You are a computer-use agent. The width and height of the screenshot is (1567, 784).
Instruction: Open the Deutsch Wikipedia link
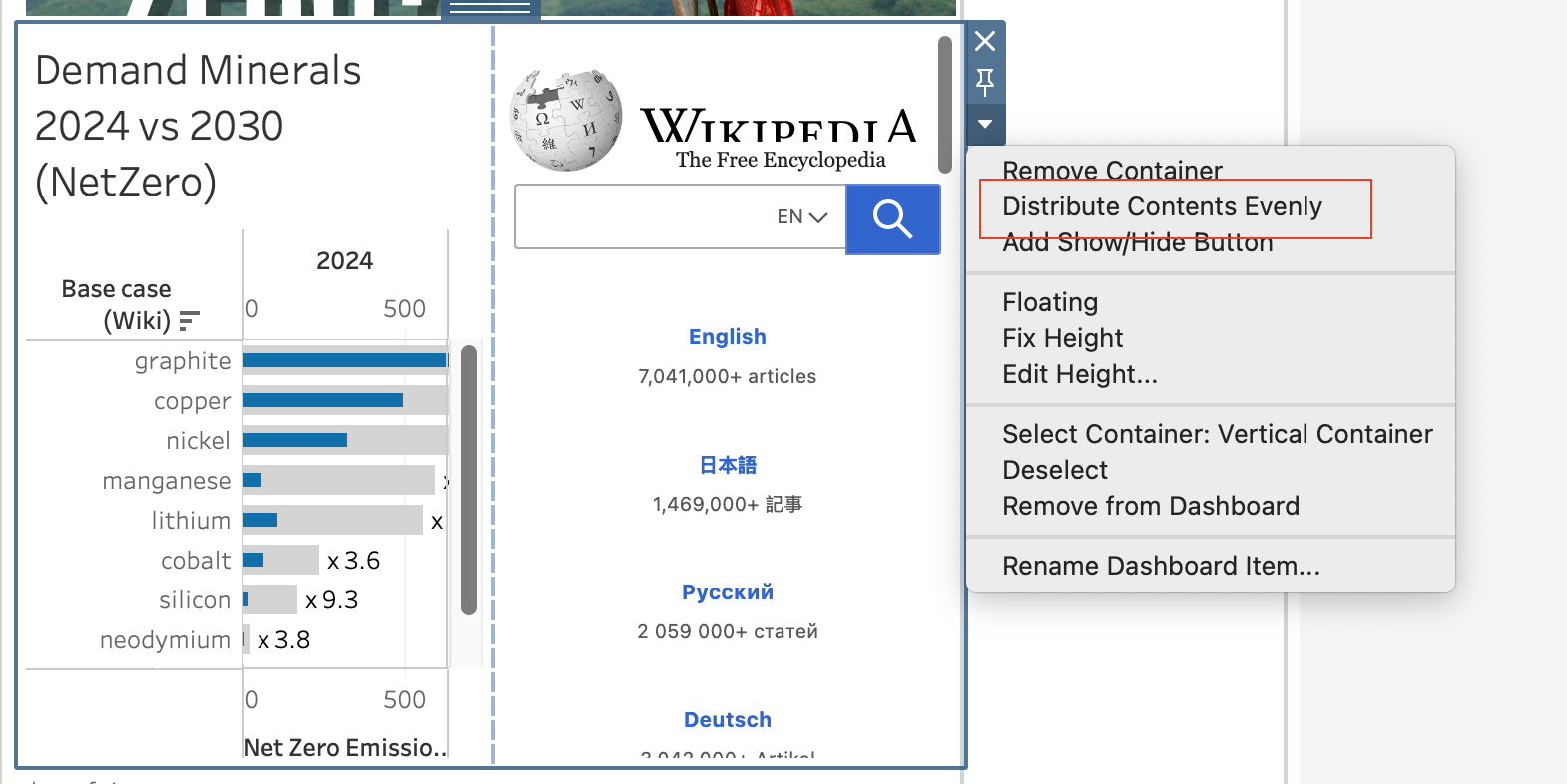point(728,720)
